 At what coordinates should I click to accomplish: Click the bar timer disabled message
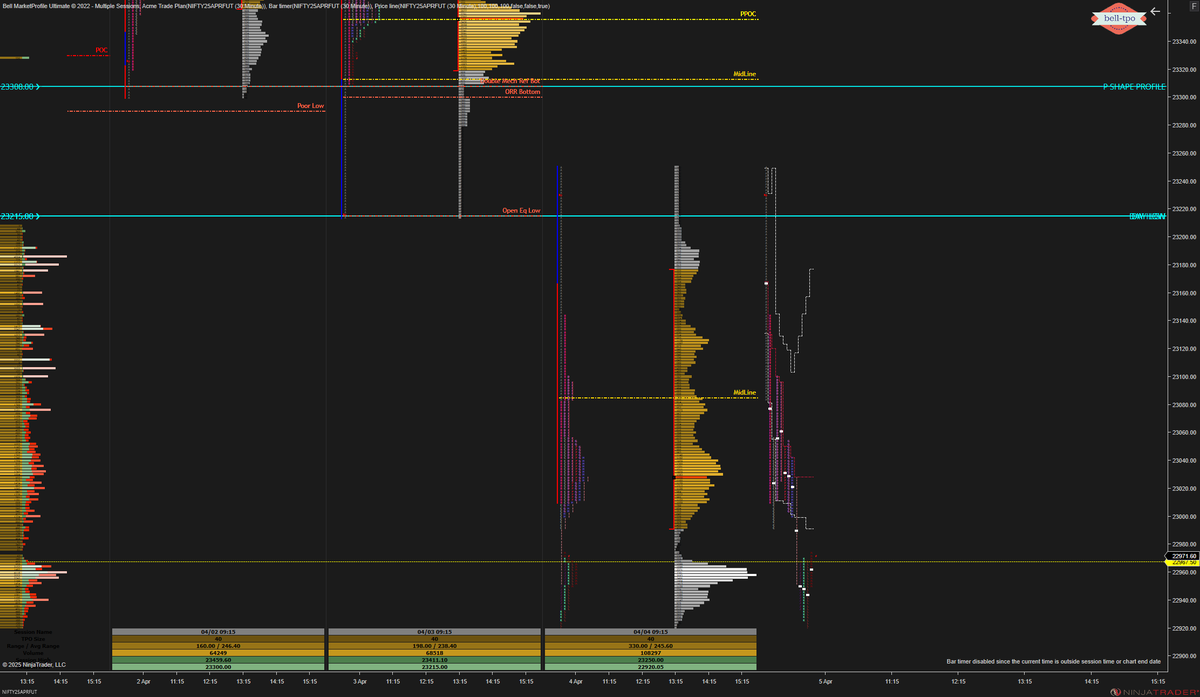1053,662
